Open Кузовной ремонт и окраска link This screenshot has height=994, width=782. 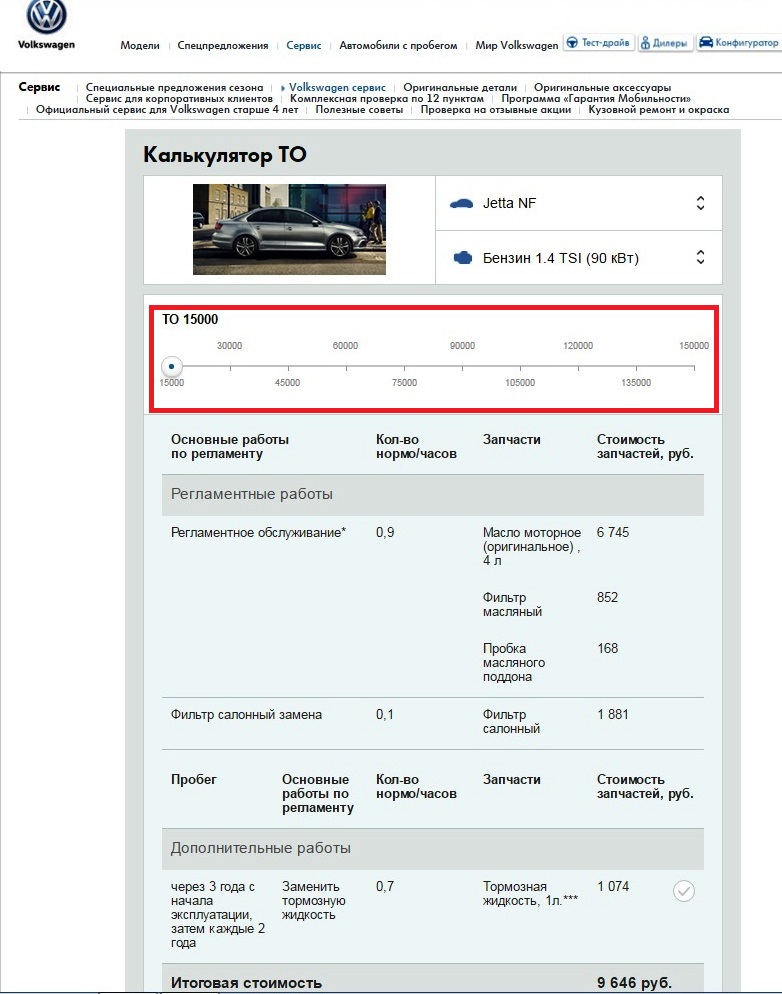pos(658,110)
